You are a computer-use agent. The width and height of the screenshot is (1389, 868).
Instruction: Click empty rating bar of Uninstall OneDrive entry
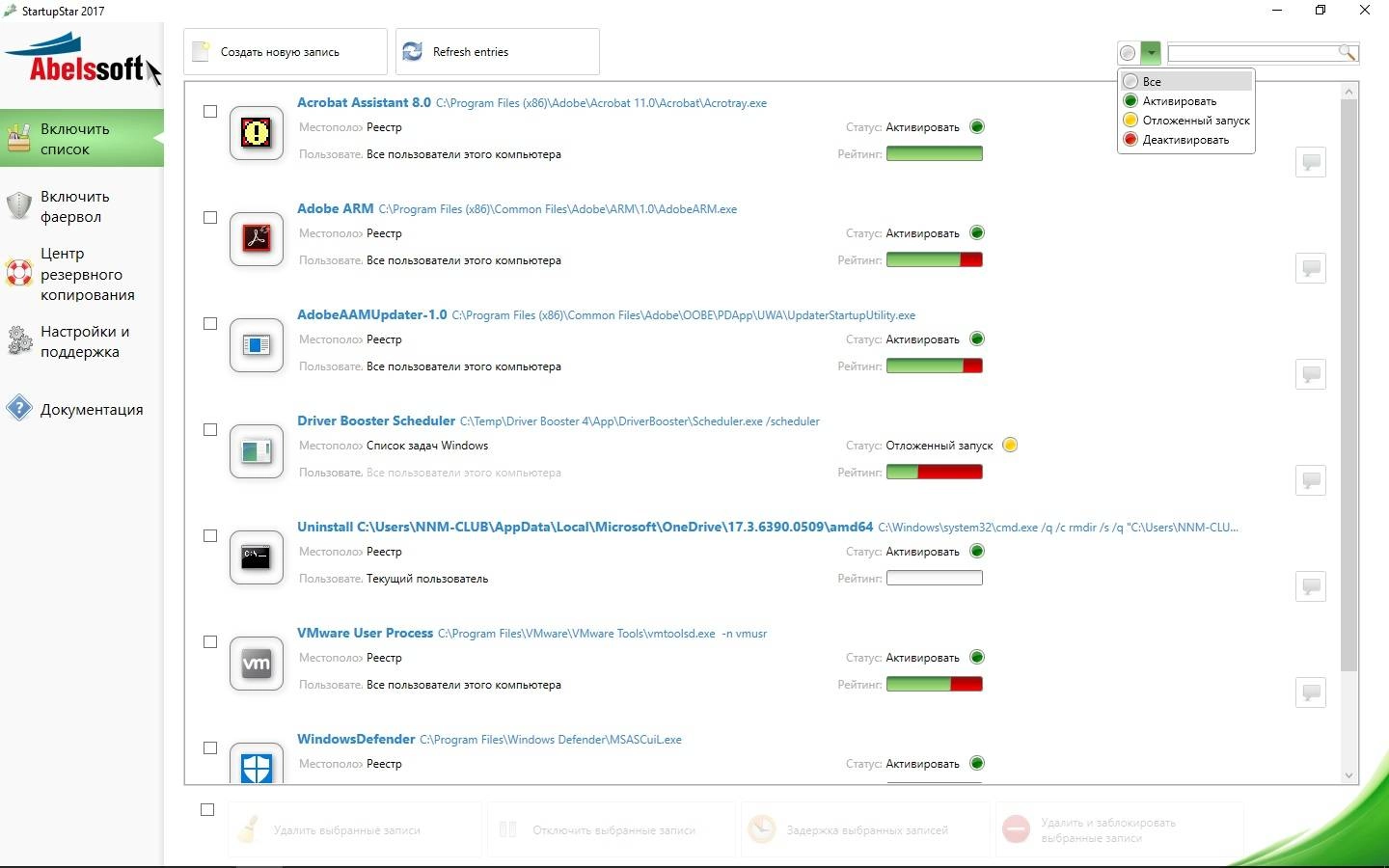tap(935, 578)
